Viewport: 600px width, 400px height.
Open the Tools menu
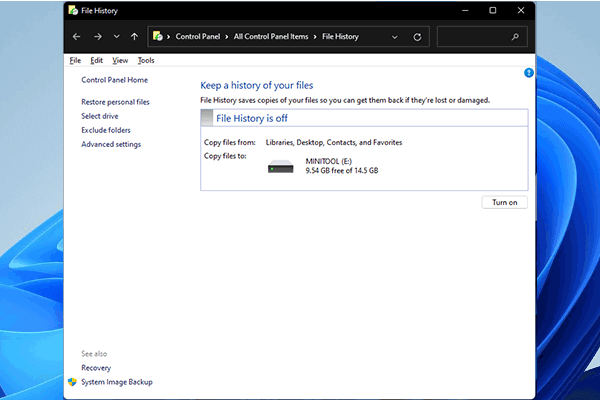coord(146,60)
